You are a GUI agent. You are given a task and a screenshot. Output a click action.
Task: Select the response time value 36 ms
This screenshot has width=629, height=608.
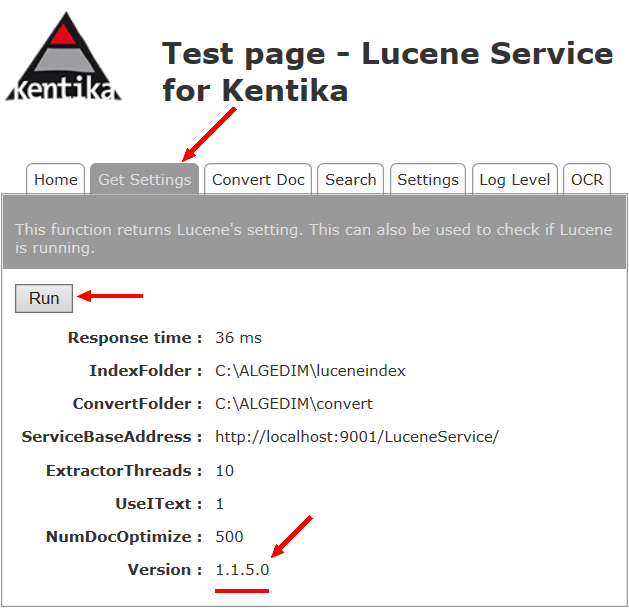238,338
